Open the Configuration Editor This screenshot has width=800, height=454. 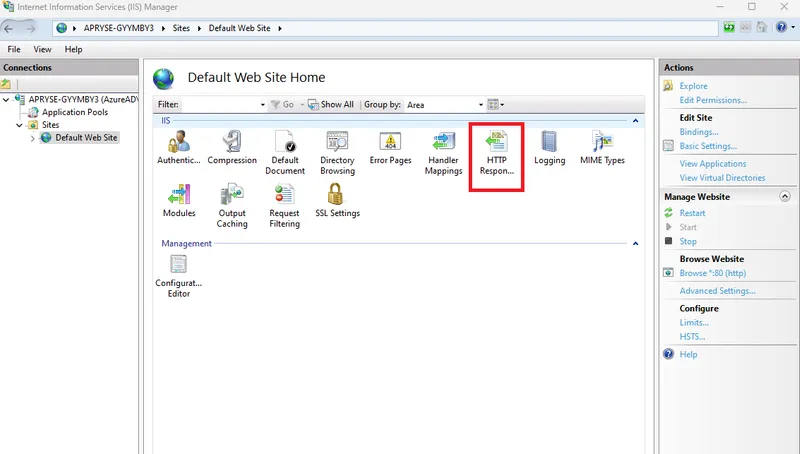179,275
